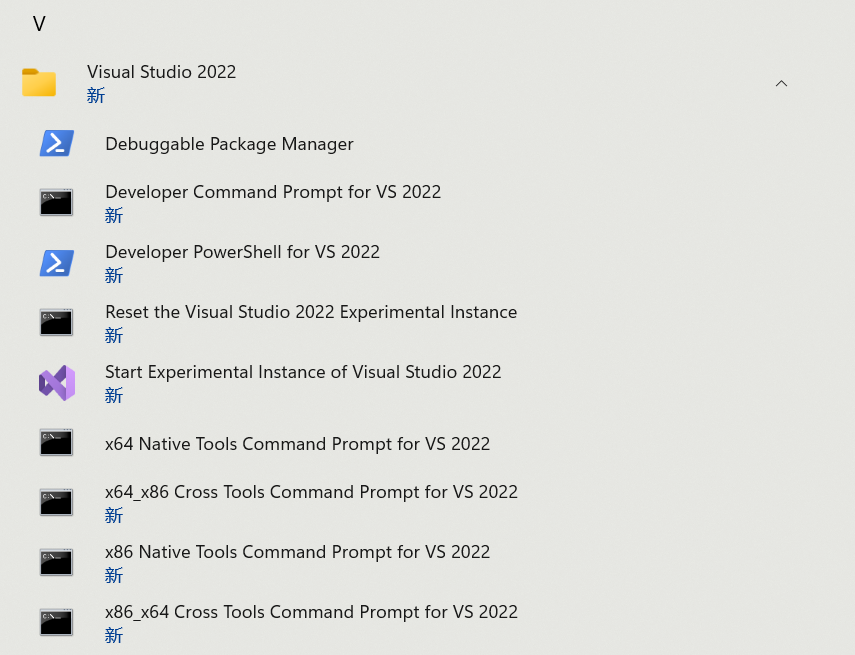Click the Developer Command Prompt console icon
This screenshot has width=855, height=655.
(56, 202)
